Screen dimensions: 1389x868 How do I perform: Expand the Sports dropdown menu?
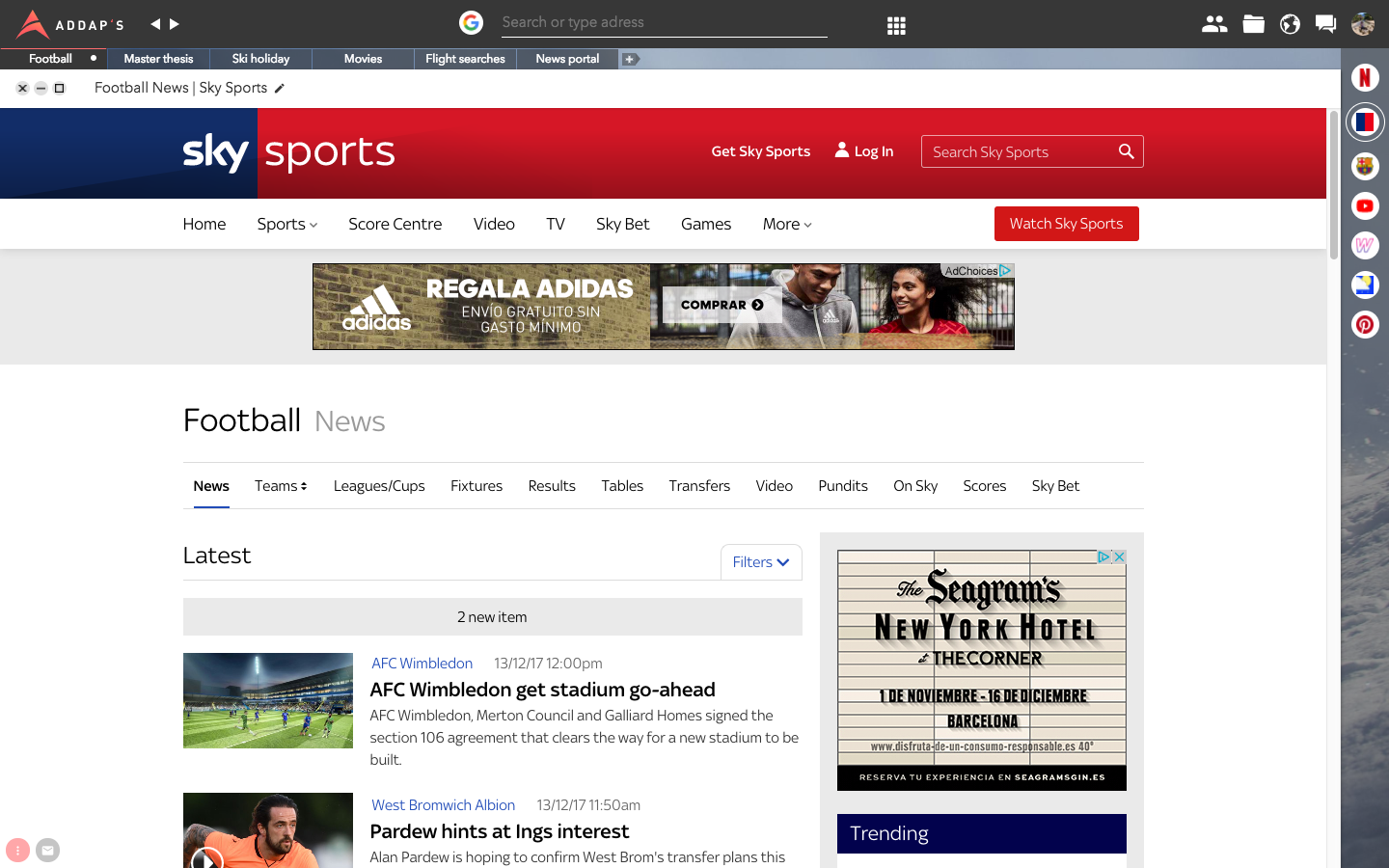(286, 224)
